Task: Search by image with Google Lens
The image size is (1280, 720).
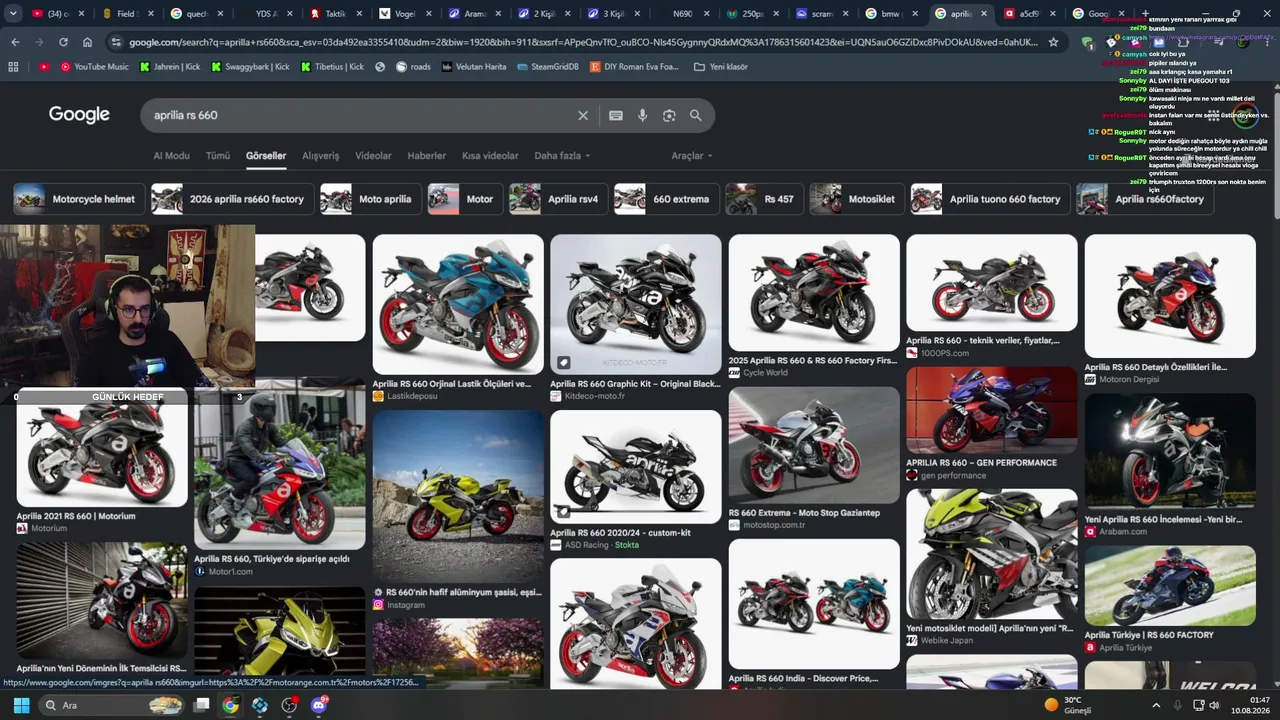Action: (x=669, y=115)
